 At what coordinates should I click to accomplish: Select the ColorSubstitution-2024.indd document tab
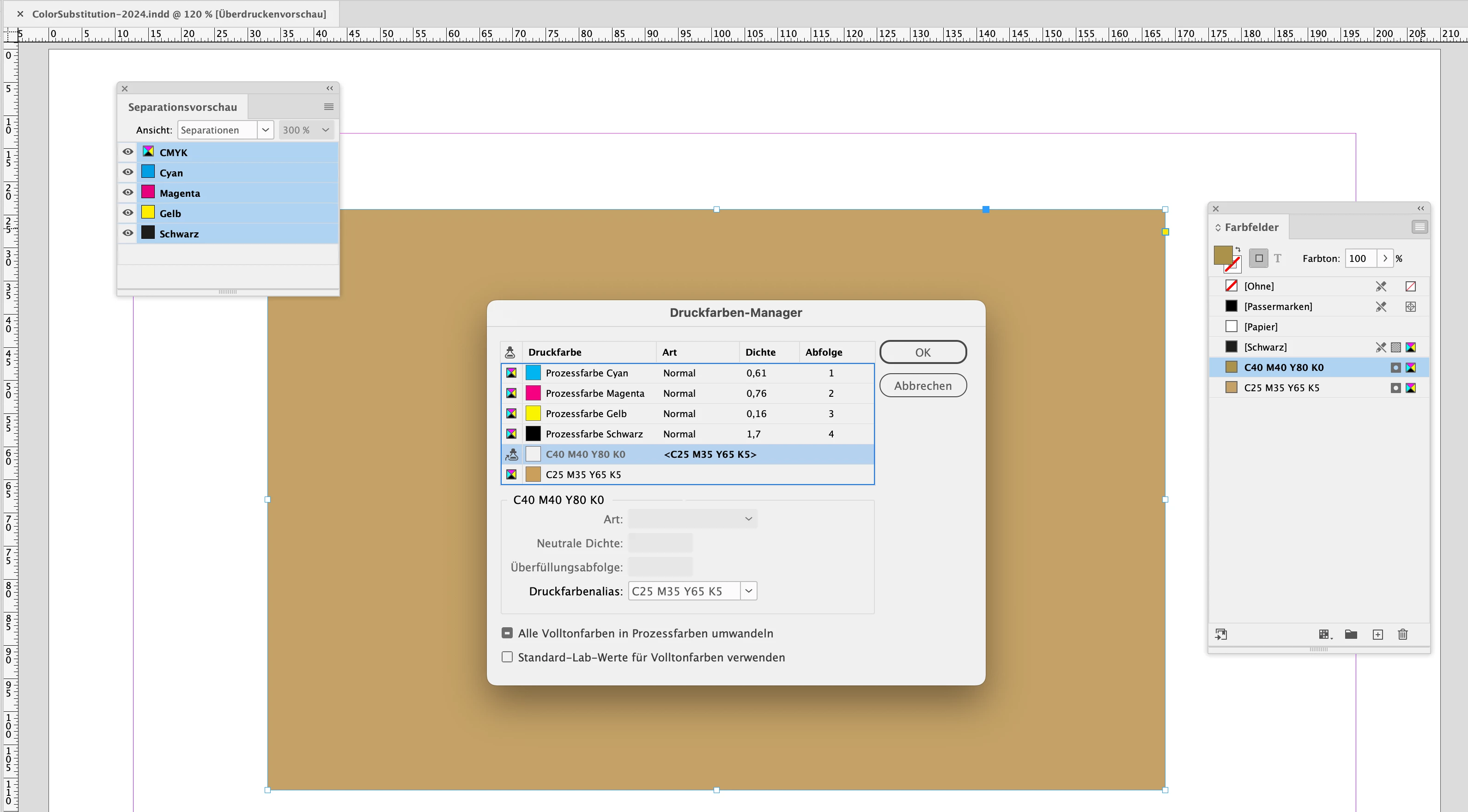178,14
